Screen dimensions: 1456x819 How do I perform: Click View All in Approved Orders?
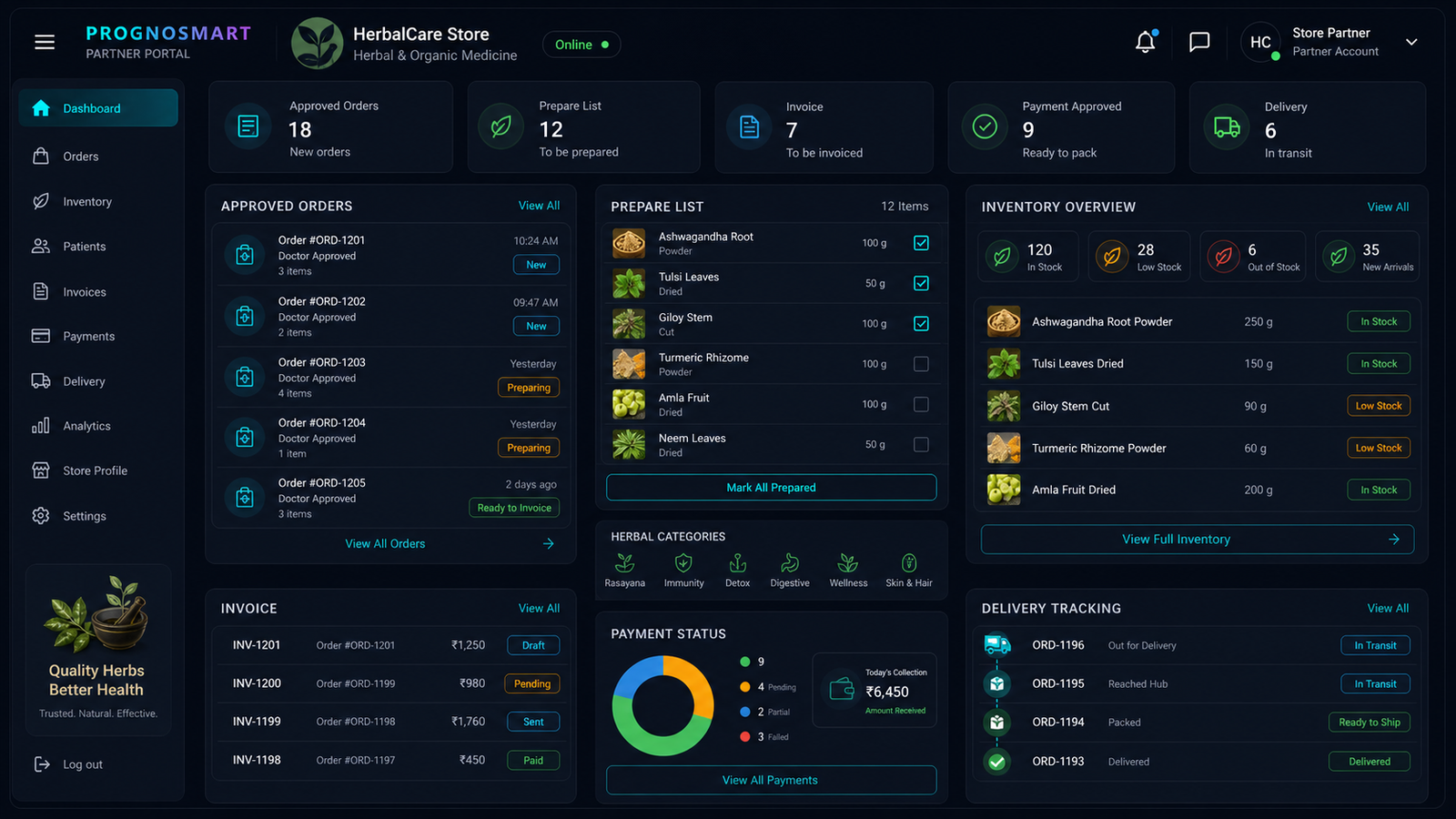tap(539, 206)
